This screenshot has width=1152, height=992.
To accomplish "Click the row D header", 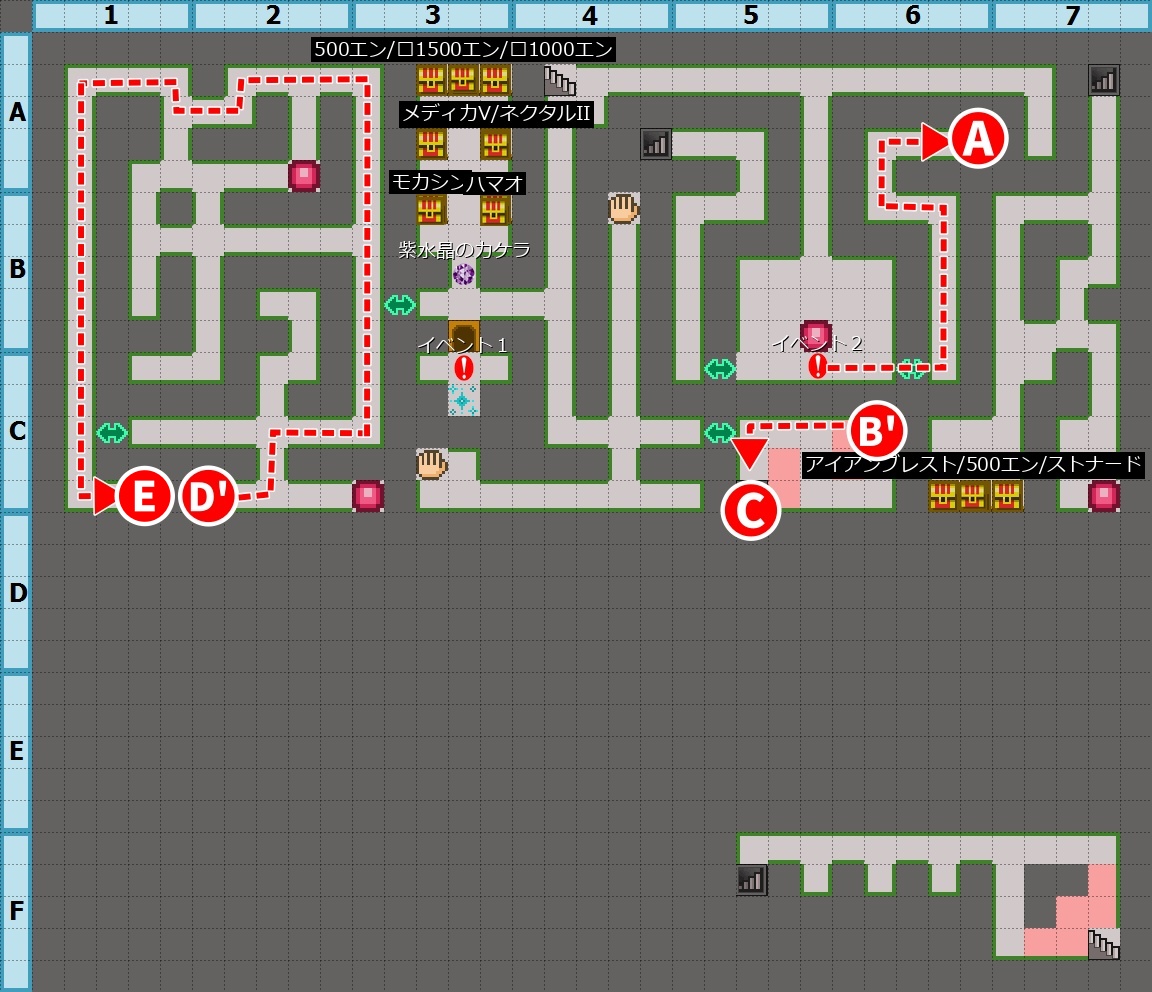I will (16, 592).
